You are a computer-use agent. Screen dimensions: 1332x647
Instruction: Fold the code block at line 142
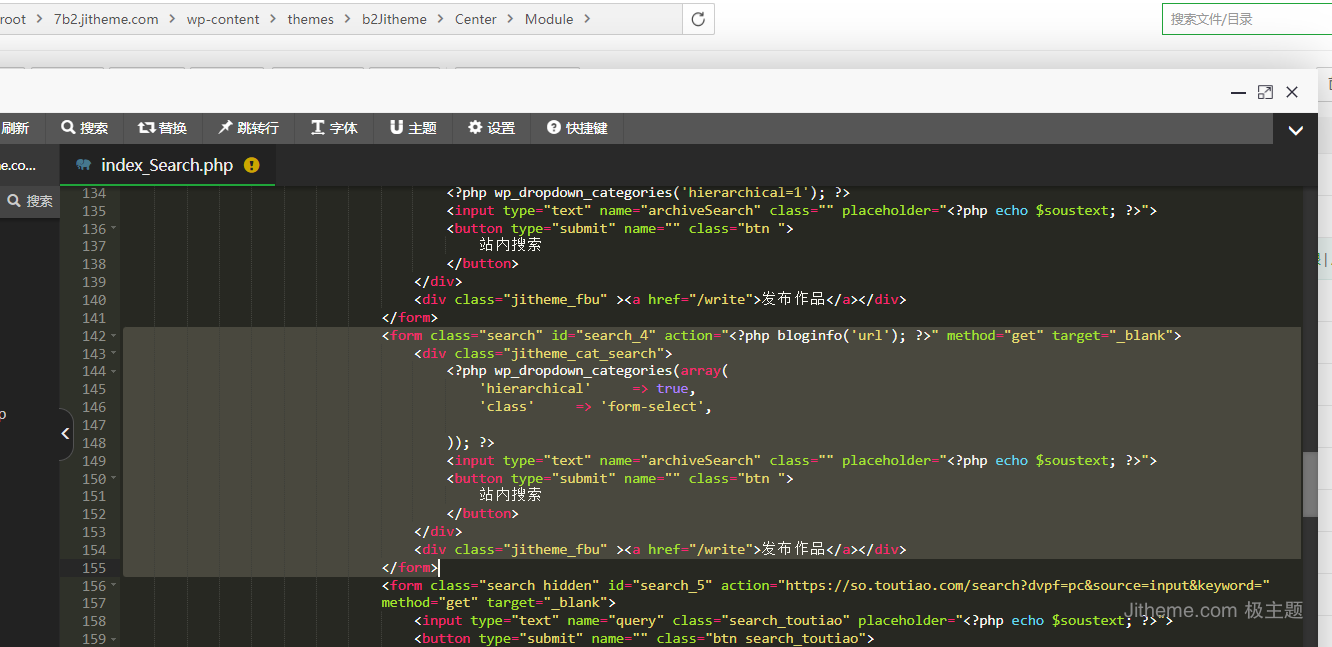pyautogui.click(x=114, y=336)
